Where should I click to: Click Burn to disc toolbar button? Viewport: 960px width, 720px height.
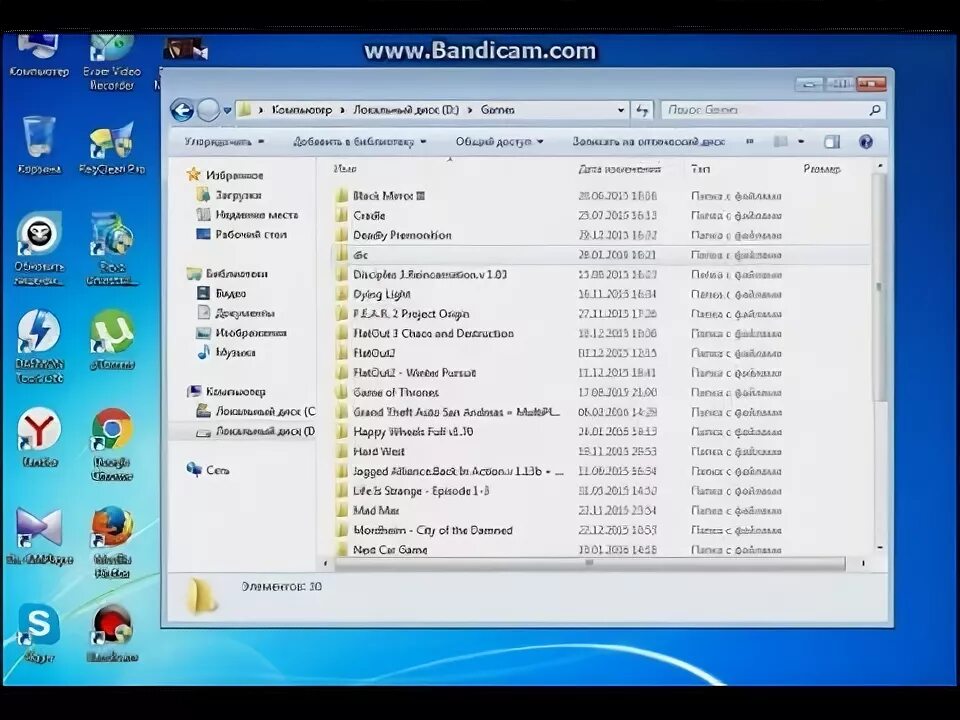click(648, 141)
